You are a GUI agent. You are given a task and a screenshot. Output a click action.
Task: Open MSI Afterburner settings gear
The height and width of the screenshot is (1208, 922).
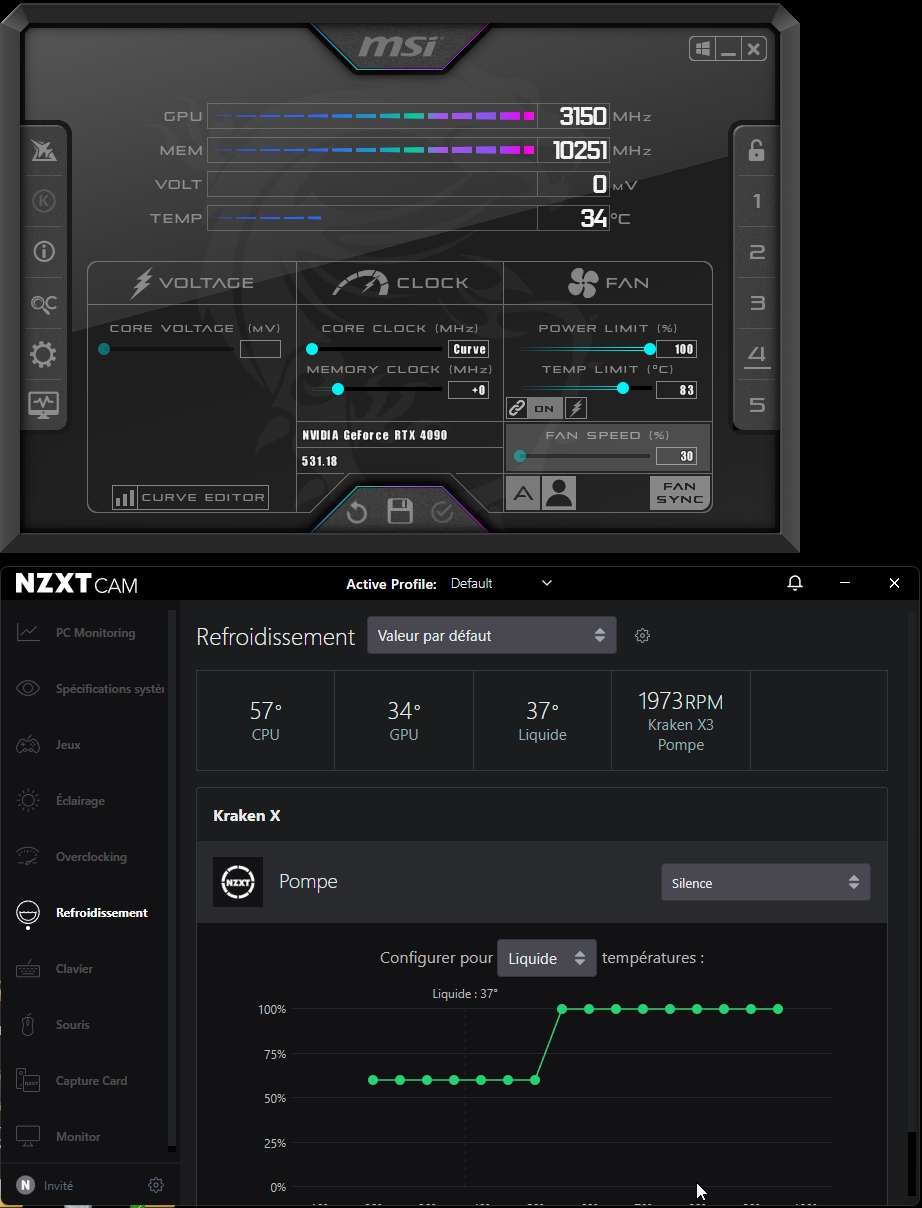[44, 355]
